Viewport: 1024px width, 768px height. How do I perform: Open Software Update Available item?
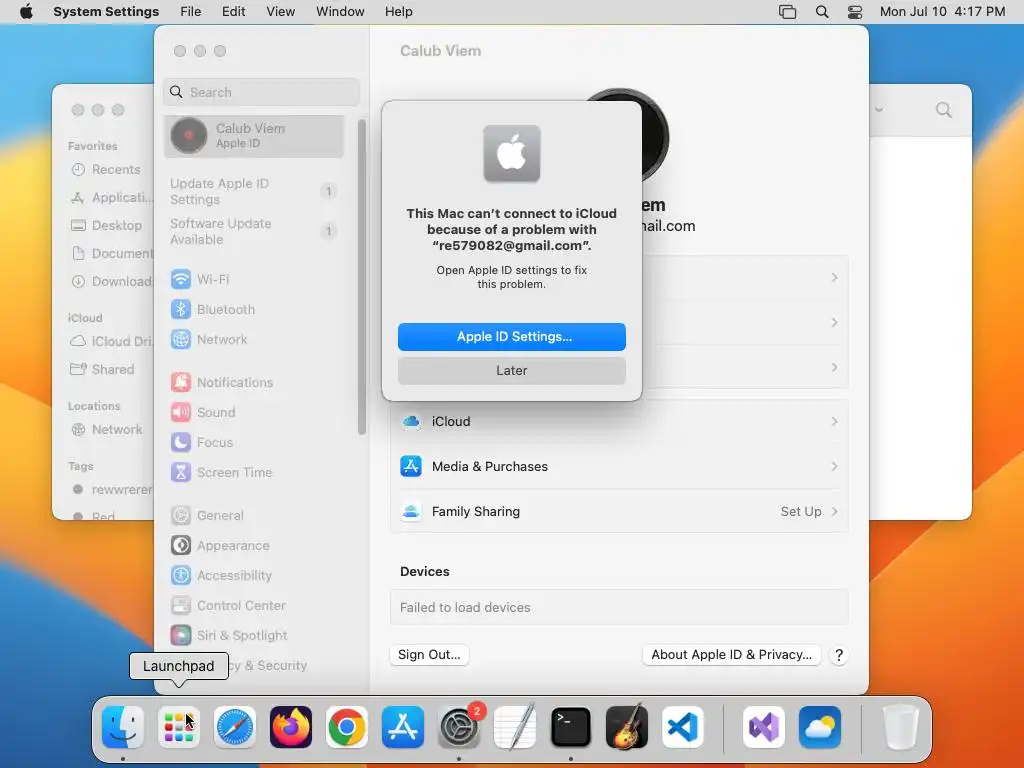tap(254, 231)
